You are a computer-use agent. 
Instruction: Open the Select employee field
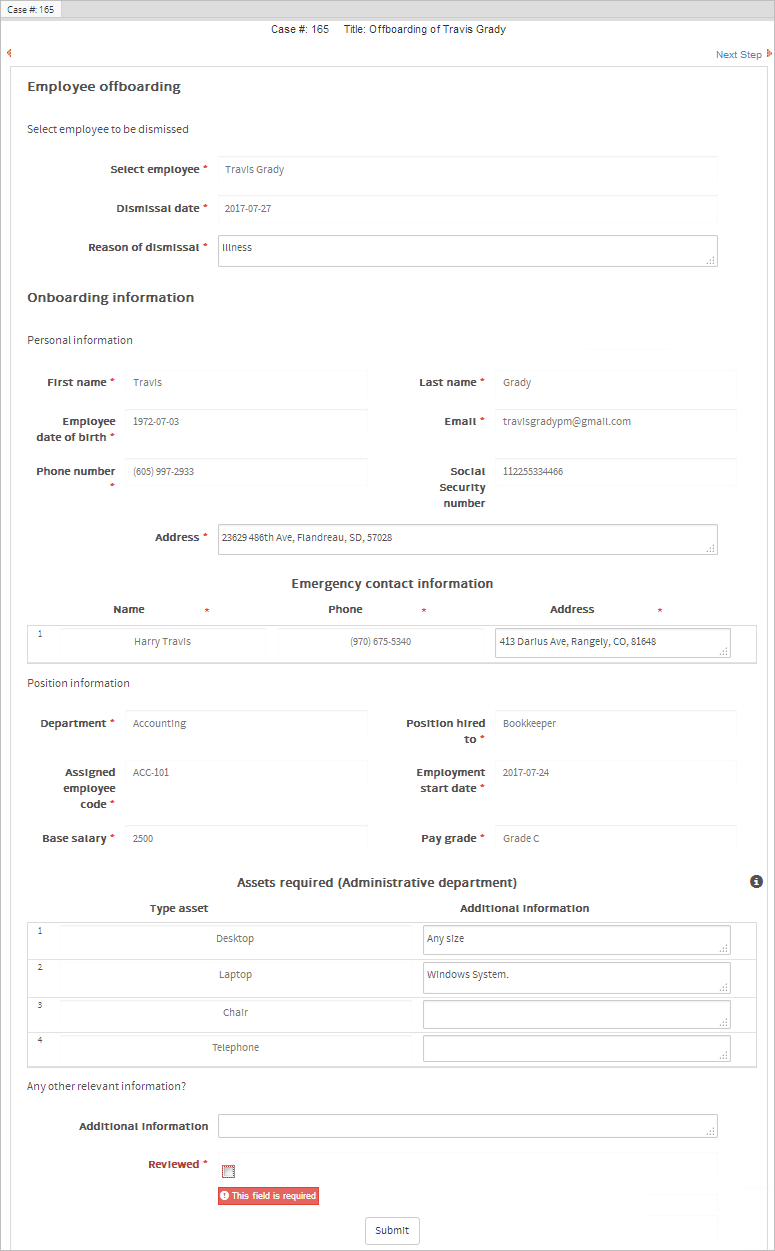467,170
